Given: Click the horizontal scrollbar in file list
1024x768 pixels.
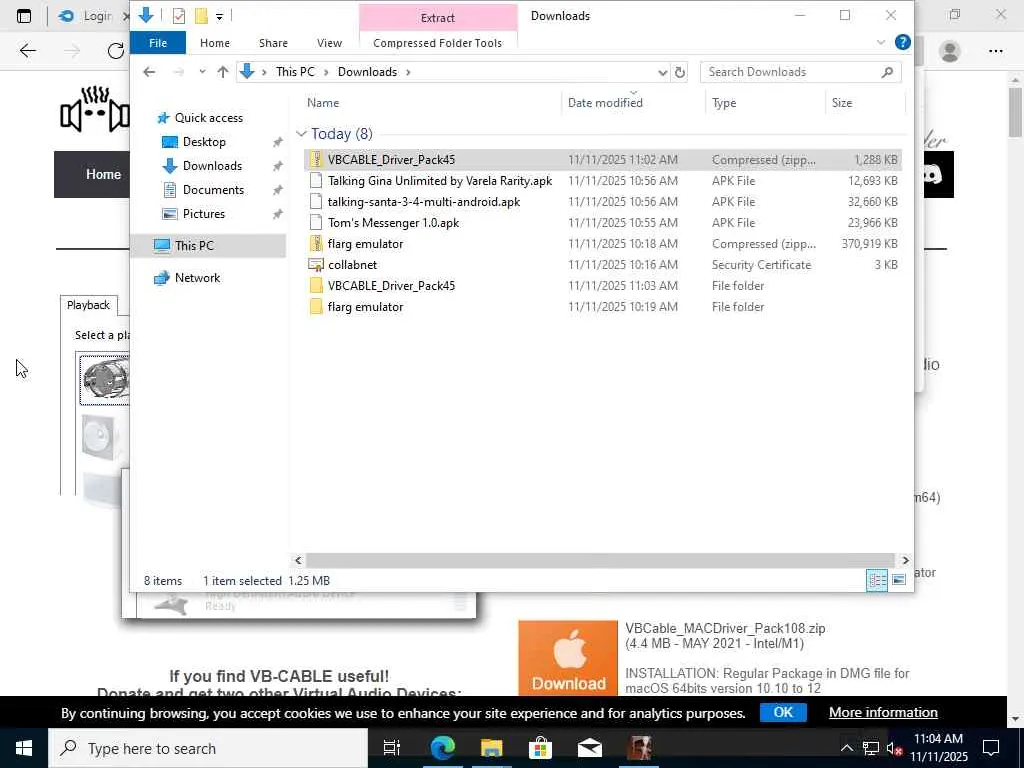Looking at the screenshot, I should [x=600, y=560].
